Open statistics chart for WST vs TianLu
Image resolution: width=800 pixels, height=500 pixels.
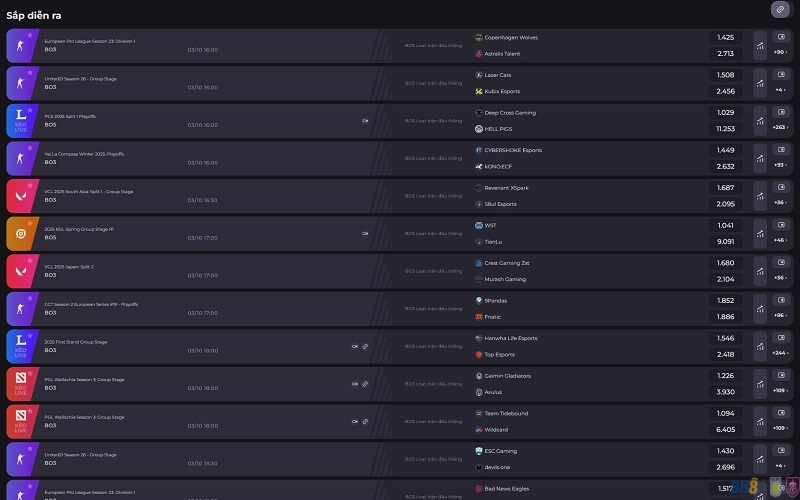click(760, 234)
